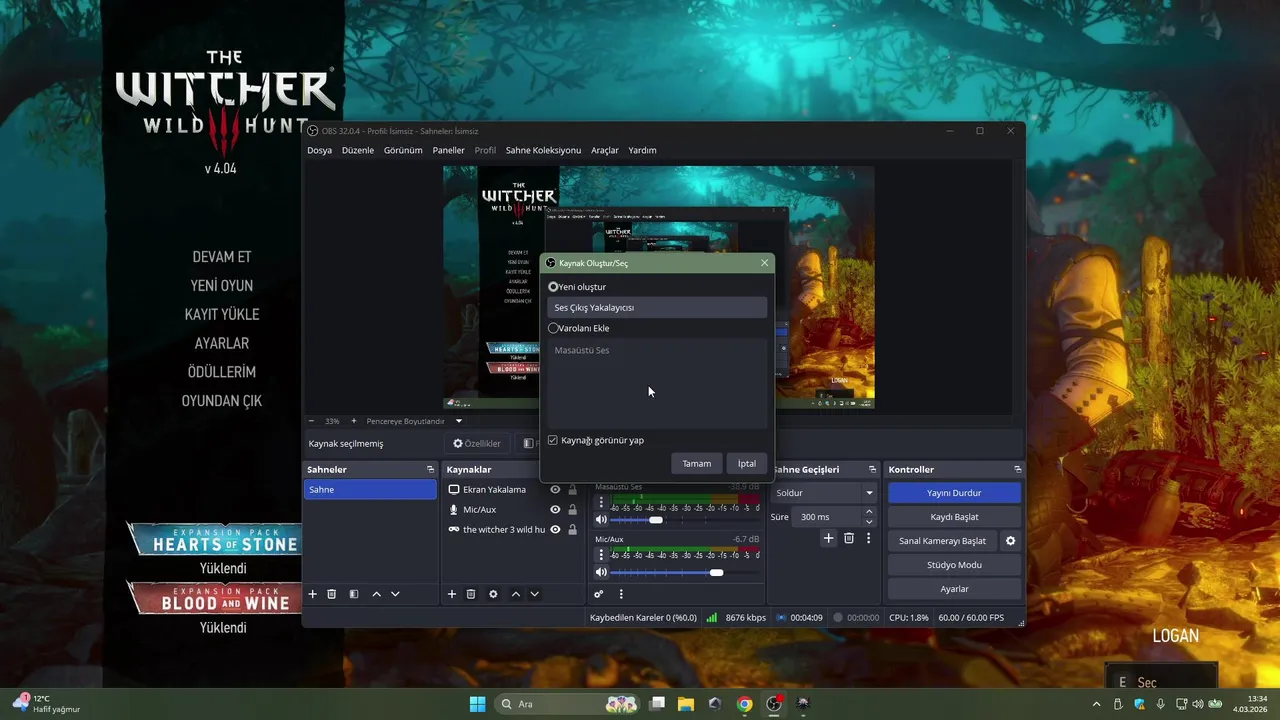
Task: Add a new source with Kaynaklar plus icon
Action: [x=451, y=594]
